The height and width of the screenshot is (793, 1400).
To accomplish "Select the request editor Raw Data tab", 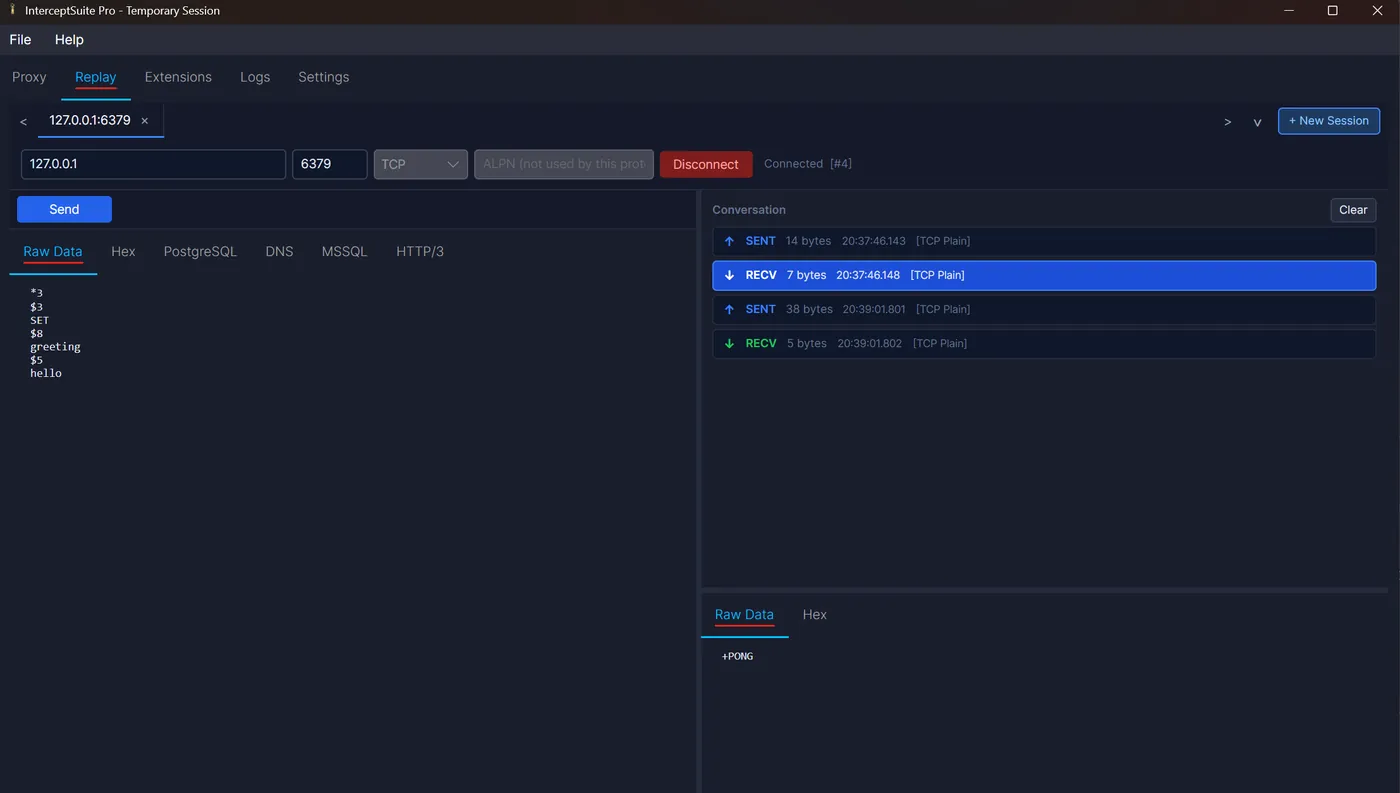I will pos(53,251).
